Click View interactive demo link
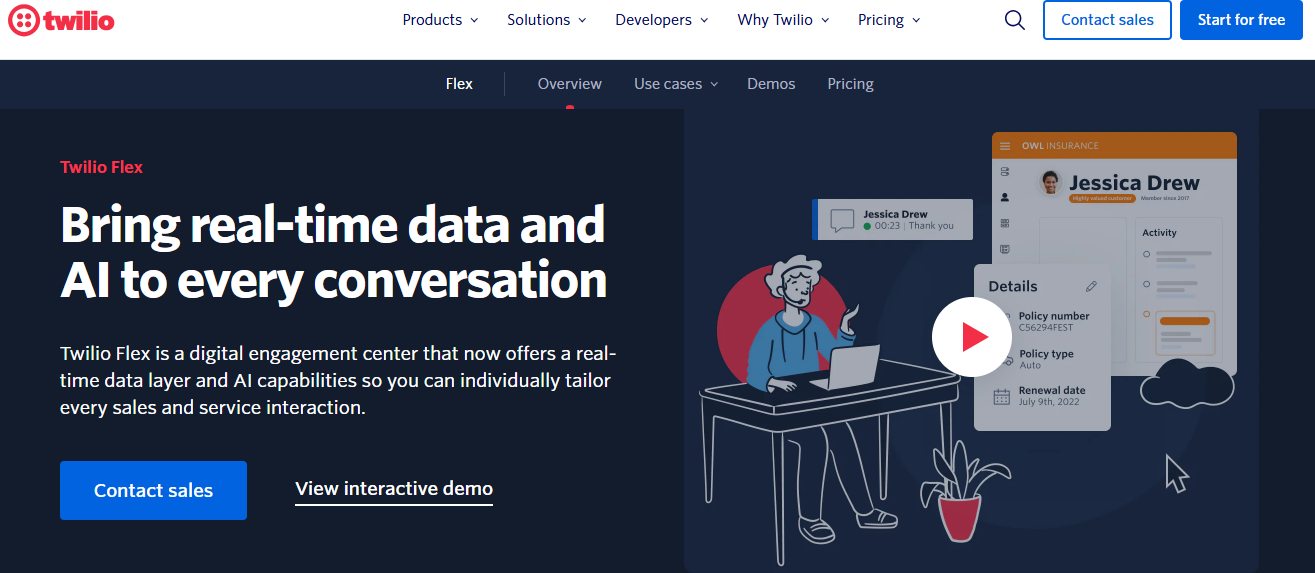1315x573 pixels. 394,489
